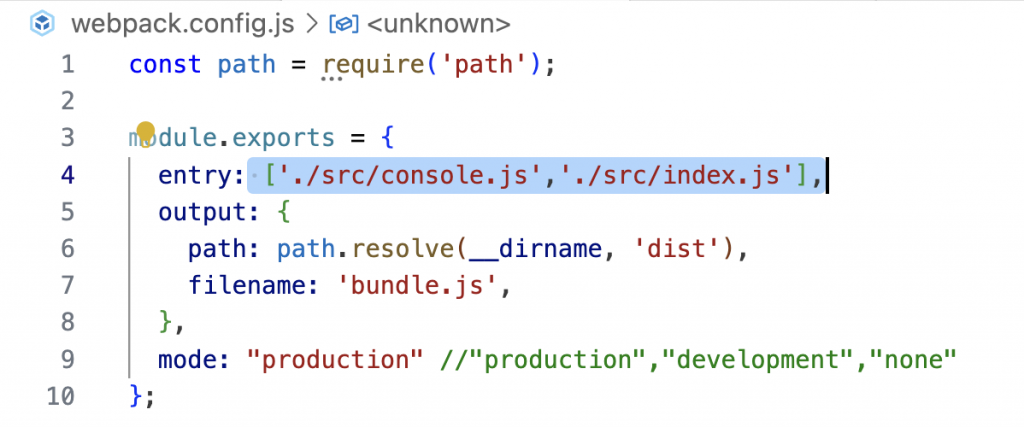
Task: Click the '__dirname' identifier
Action: coord(536,249)
